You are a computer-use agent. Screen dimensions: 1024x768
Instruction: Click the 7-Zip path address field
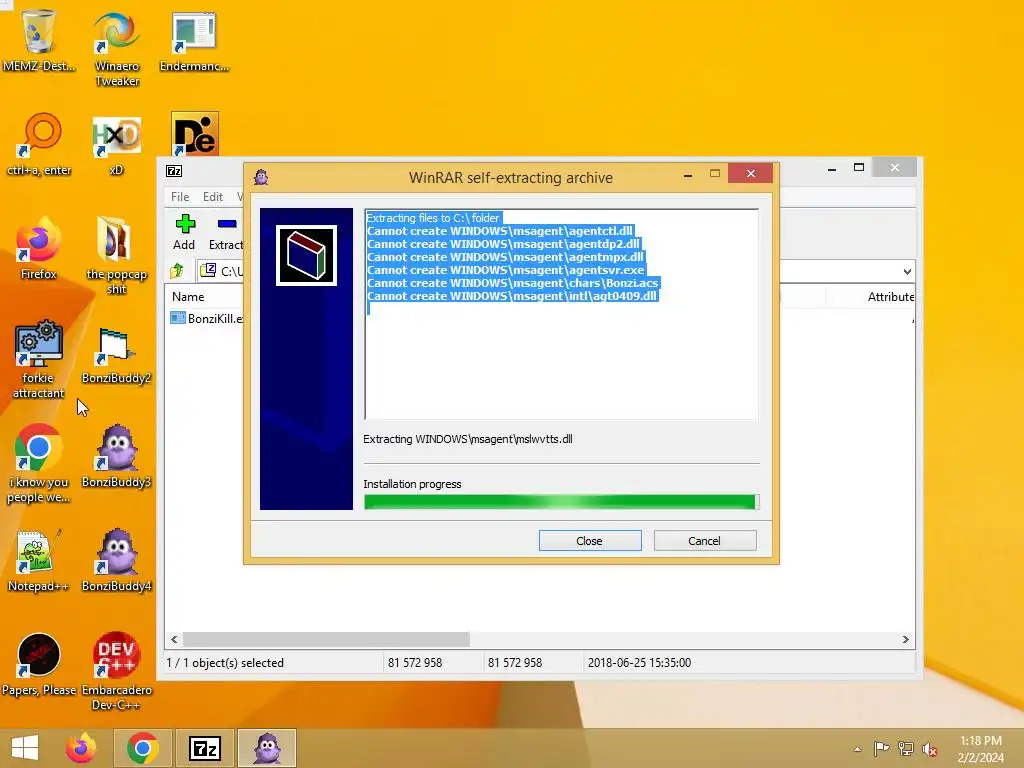pos(555,271)
